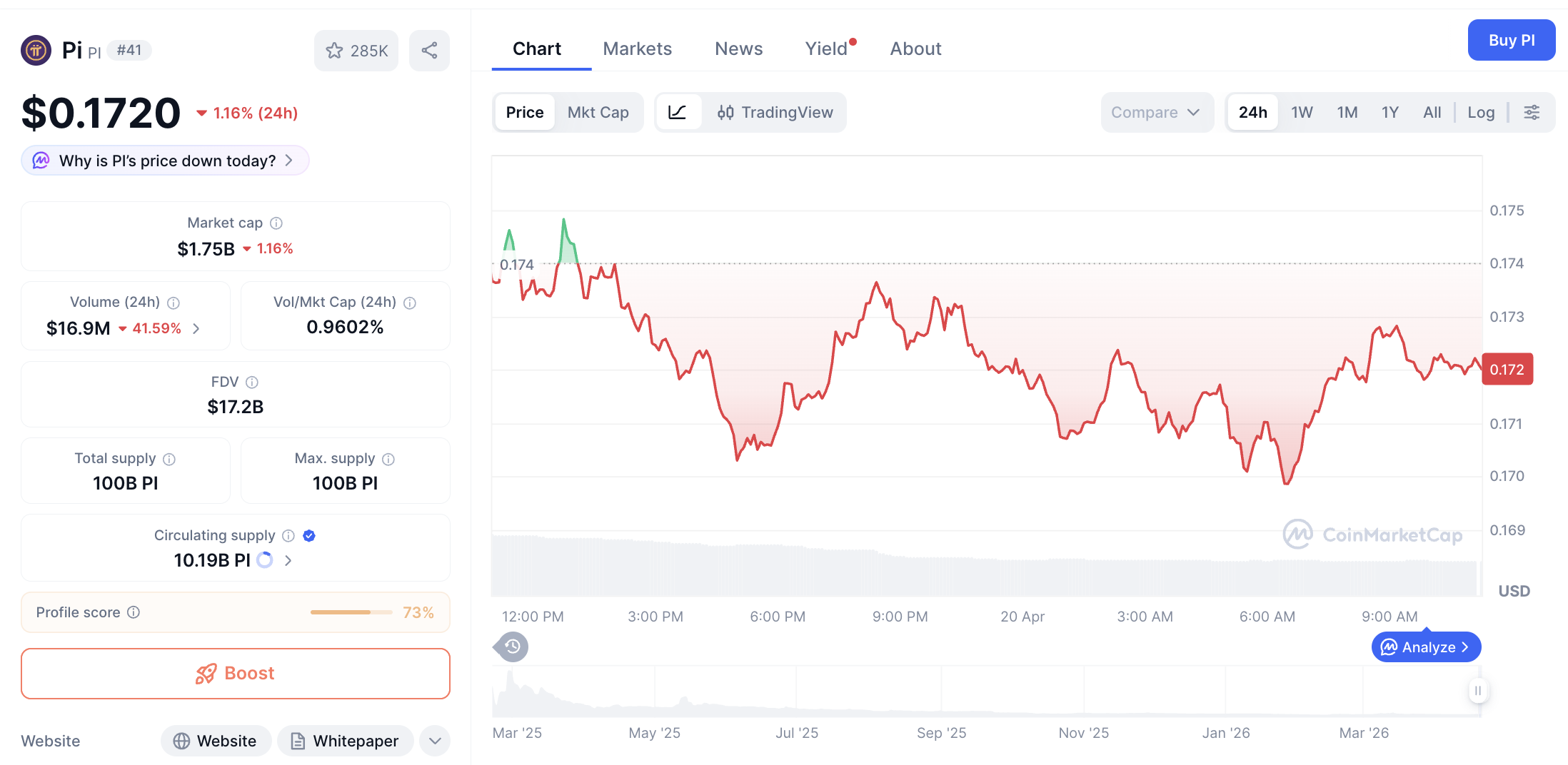This screenshot has width=1568, height=765.
Task: Open the News tab
Action: click(738, 49)
